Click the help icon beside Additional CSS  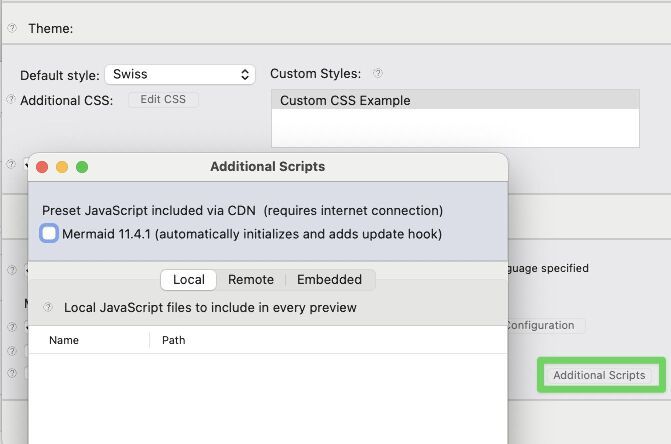click(11, 99)
